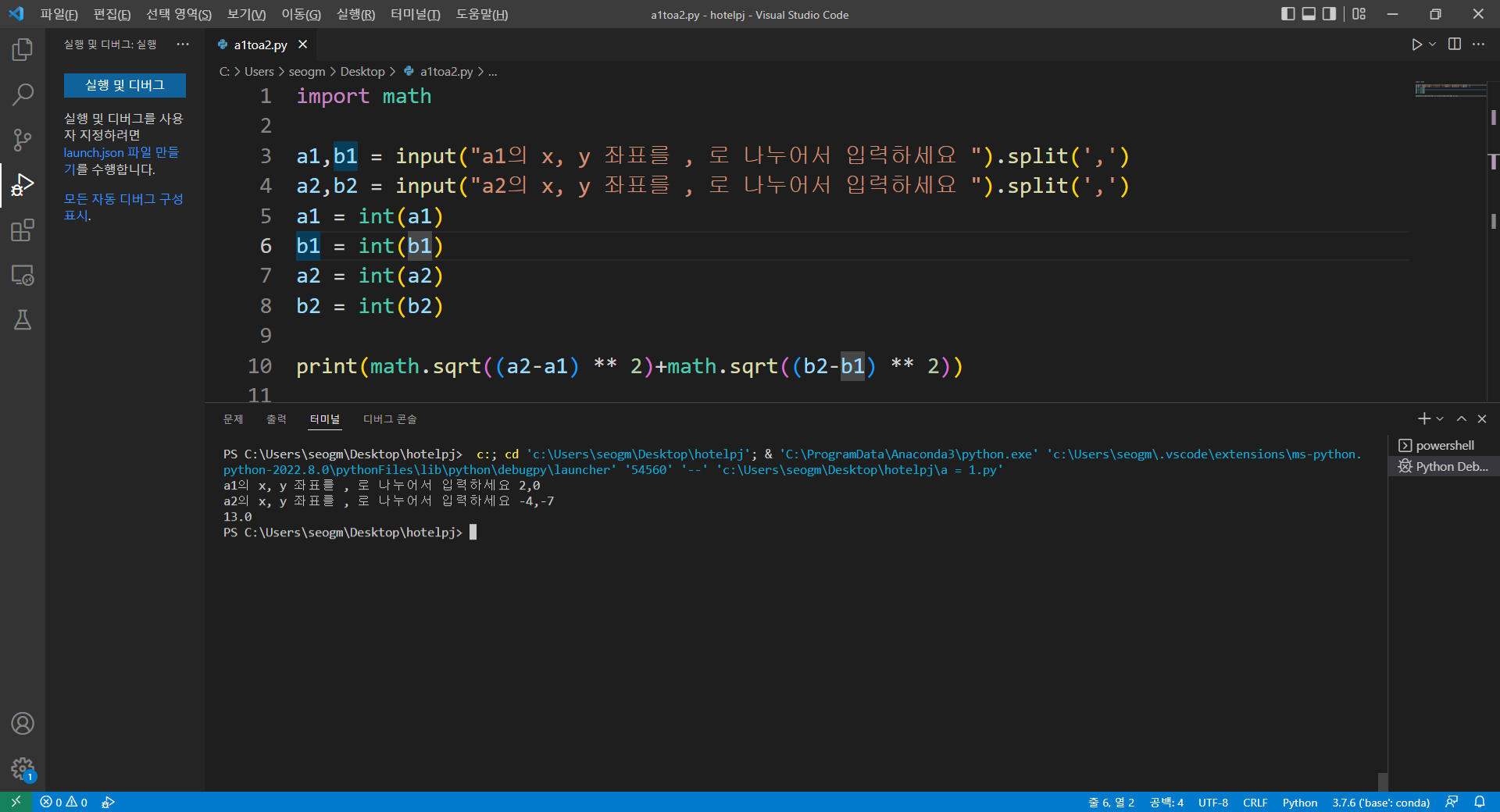The image size is (1500, 812).
Task: Switch to the 문제 panel tab
Action: (x=233, y=419)
